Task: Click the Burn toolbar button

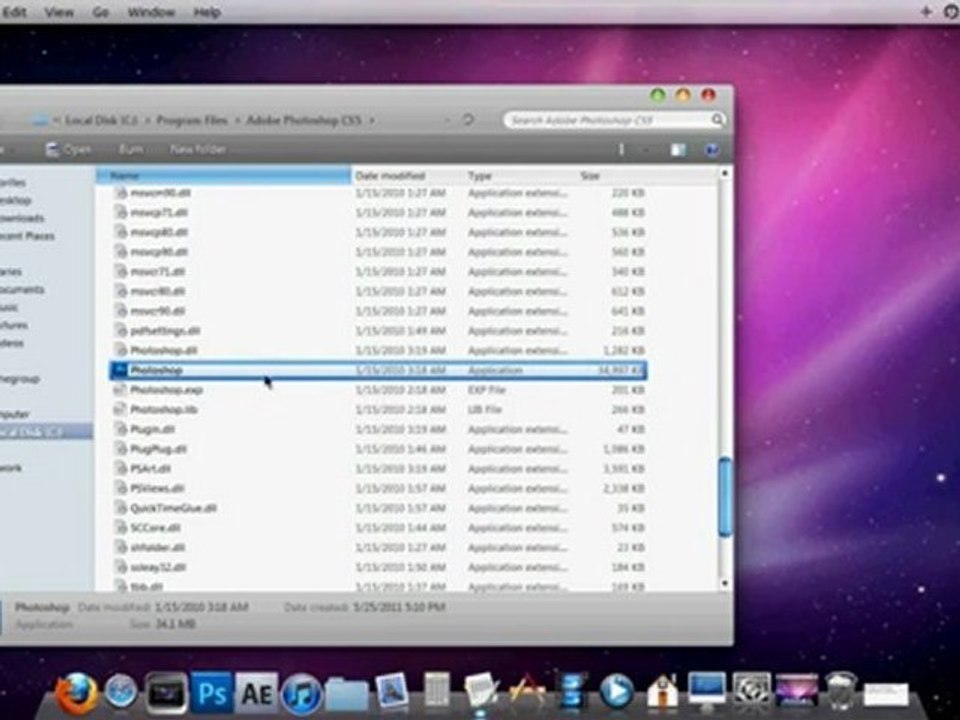Action: pos(131,149)
